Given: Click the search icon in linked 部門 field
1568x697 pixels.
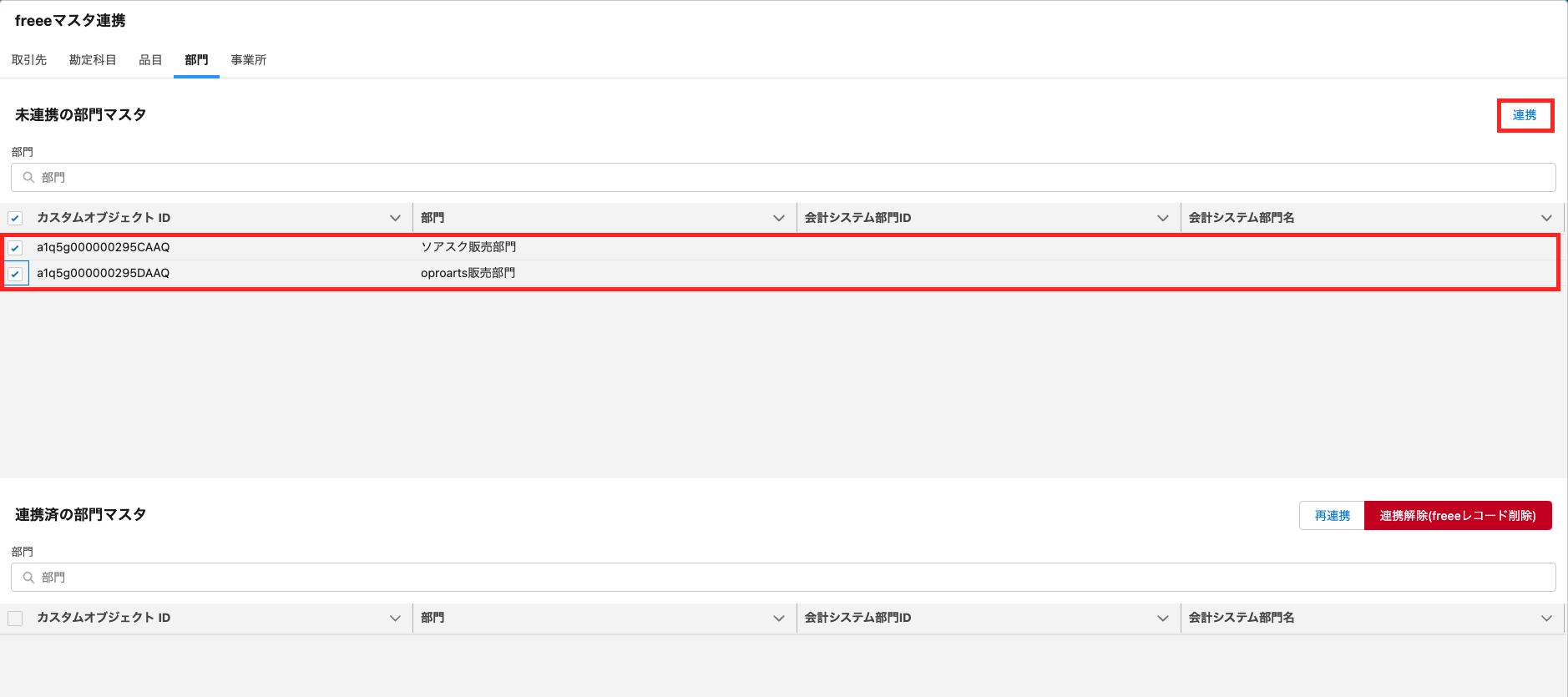Looking at the screenshot, I should click(28, 577).
